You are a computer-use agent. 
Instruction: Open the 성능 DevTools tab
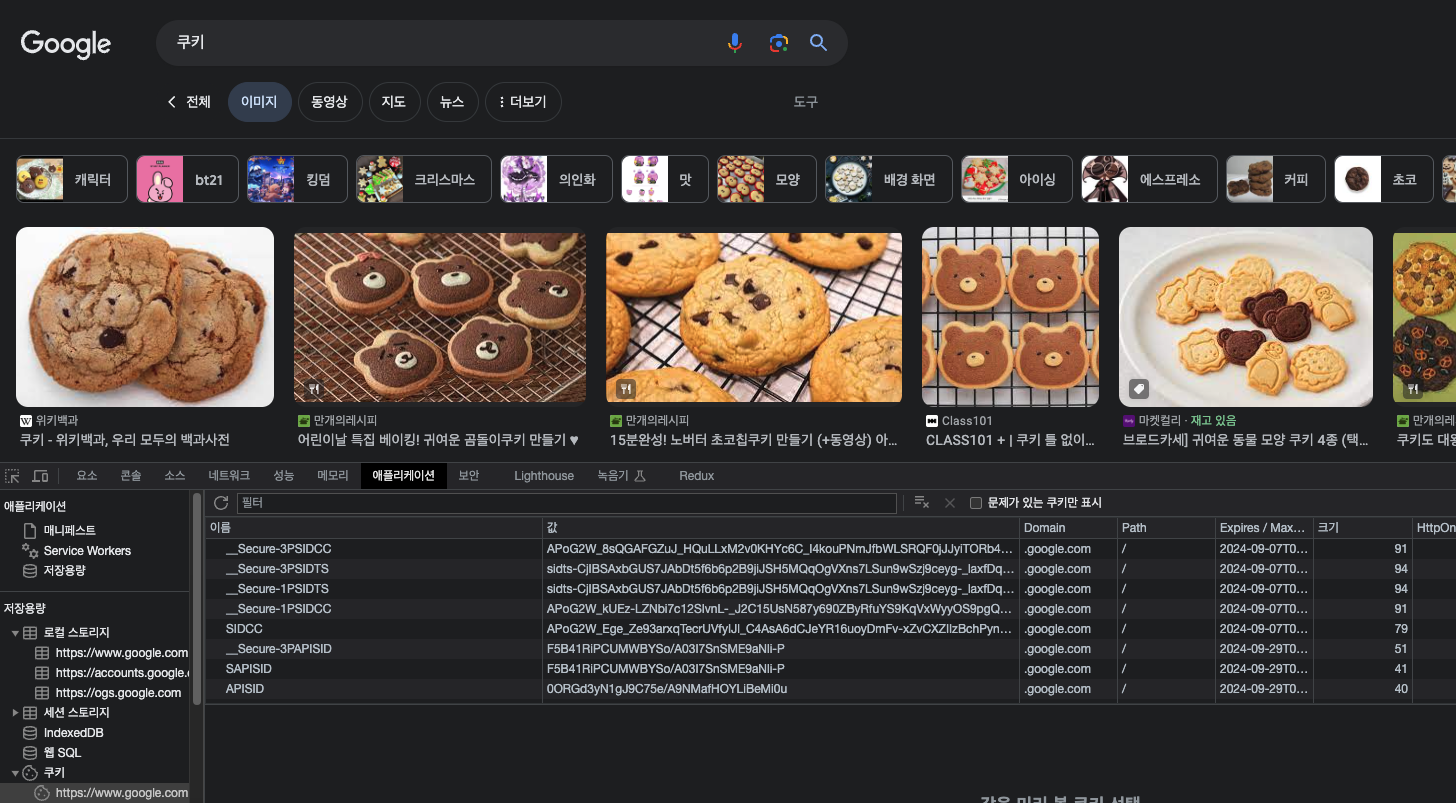(x=284, y=476)
